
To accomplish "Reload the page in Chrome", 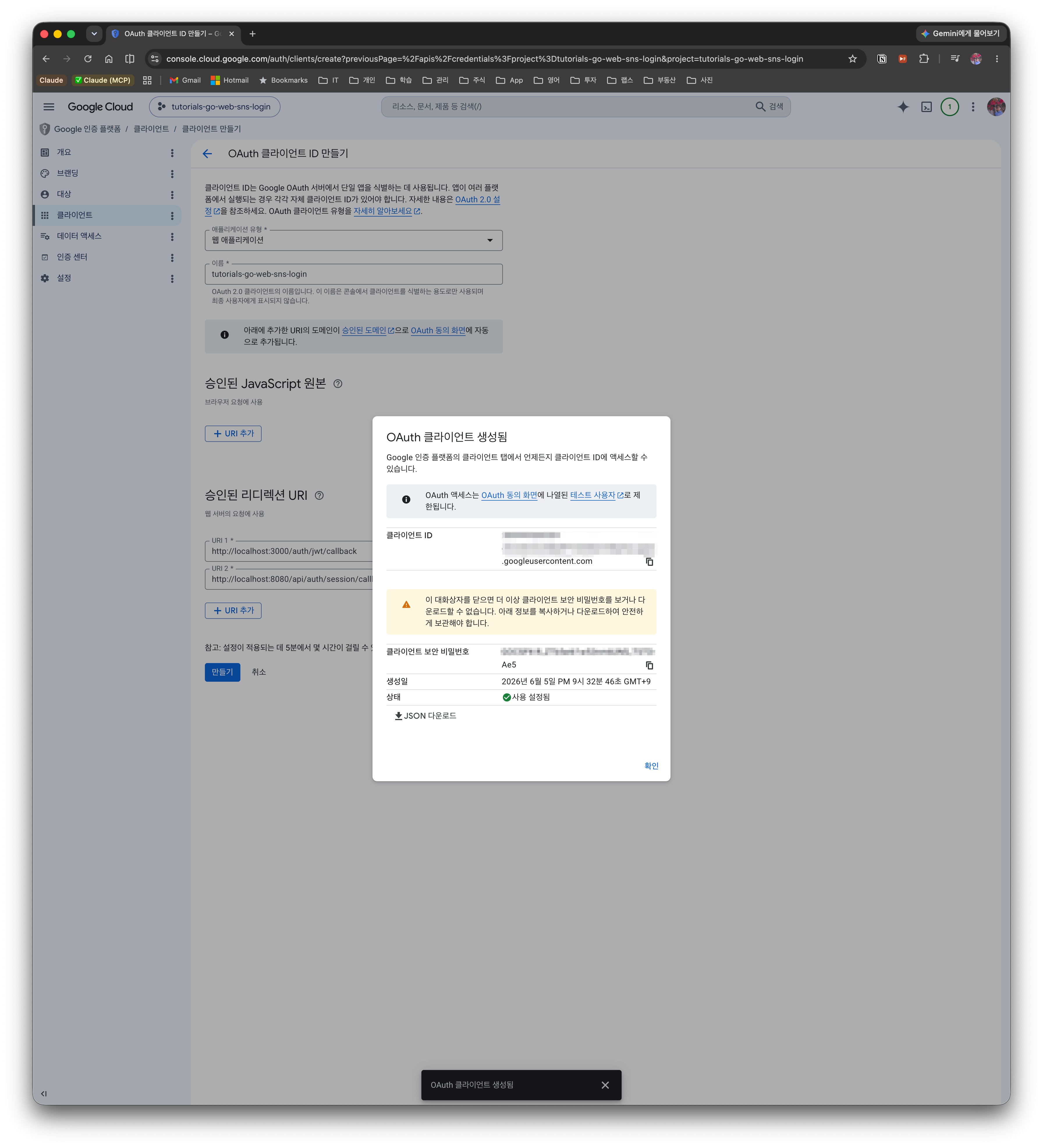I will pos(88,59).
